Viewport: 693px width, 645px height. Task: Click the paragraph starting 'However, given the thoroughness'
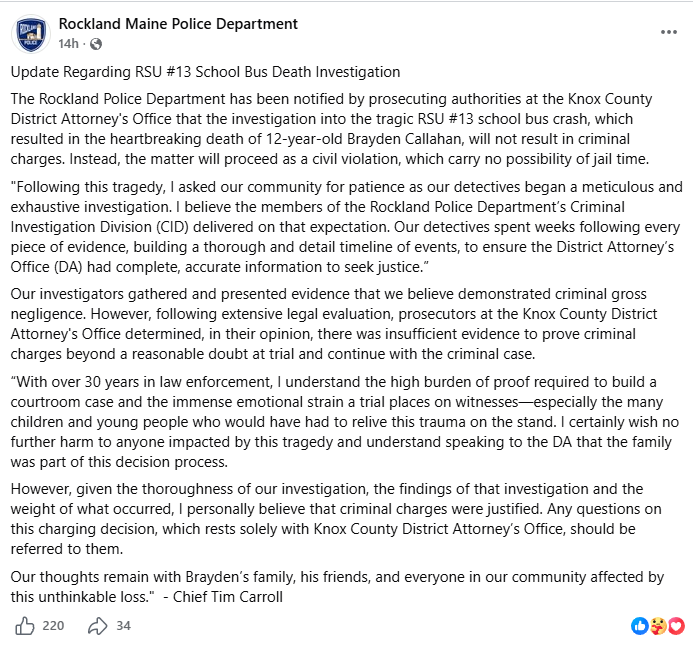pyautogui.click(x=336, y=519)
